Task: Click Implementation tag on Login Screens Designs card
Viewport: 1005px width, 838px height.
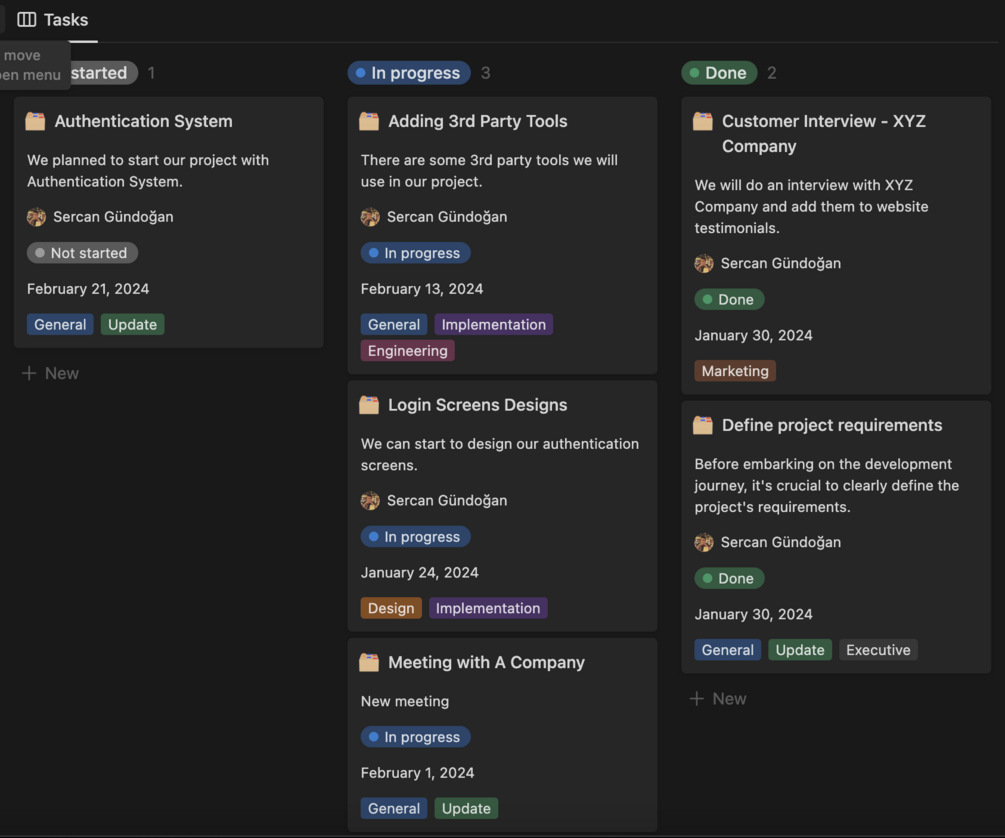Action: pyautogui.click(x=488, y=608)
